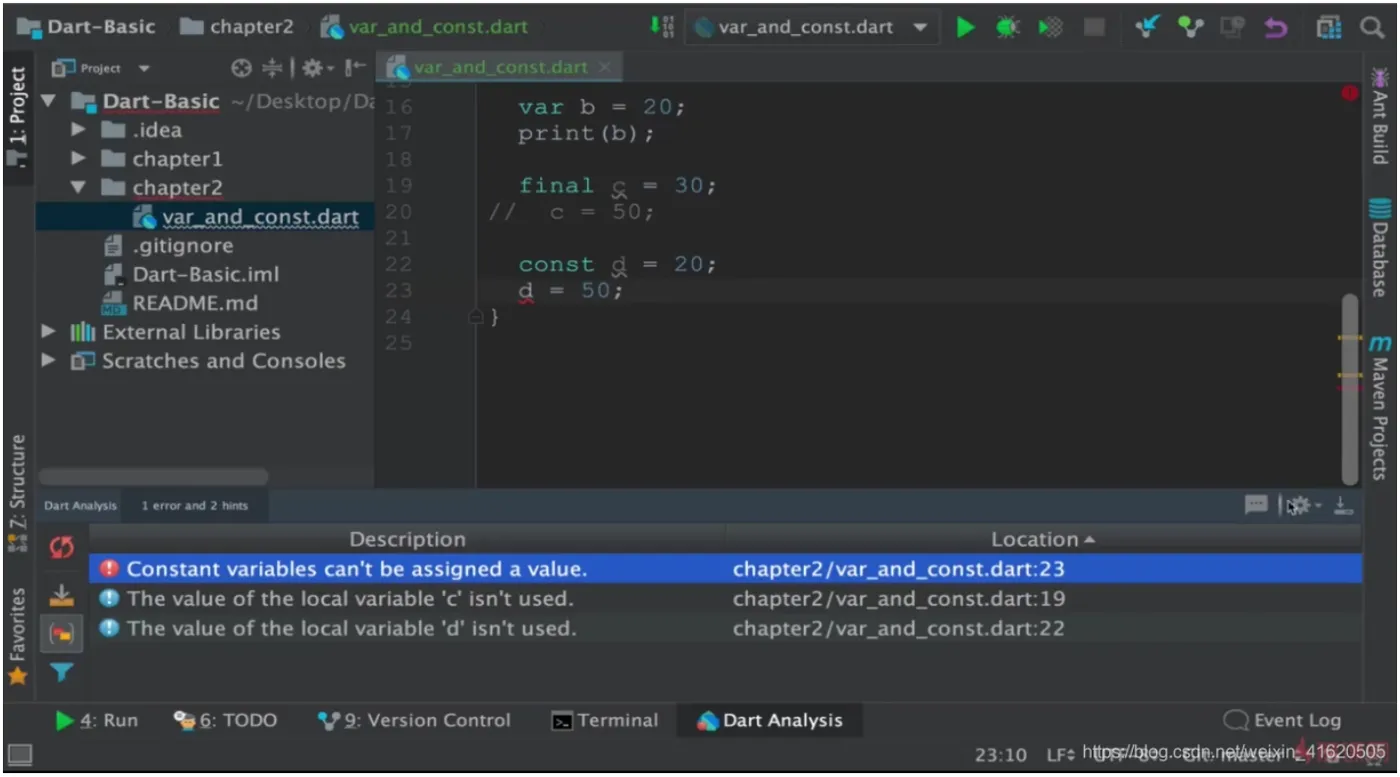Run with coverage icon in toolbar
The height and width of the screenshot is (777, 1400).
coord(1050,28)
